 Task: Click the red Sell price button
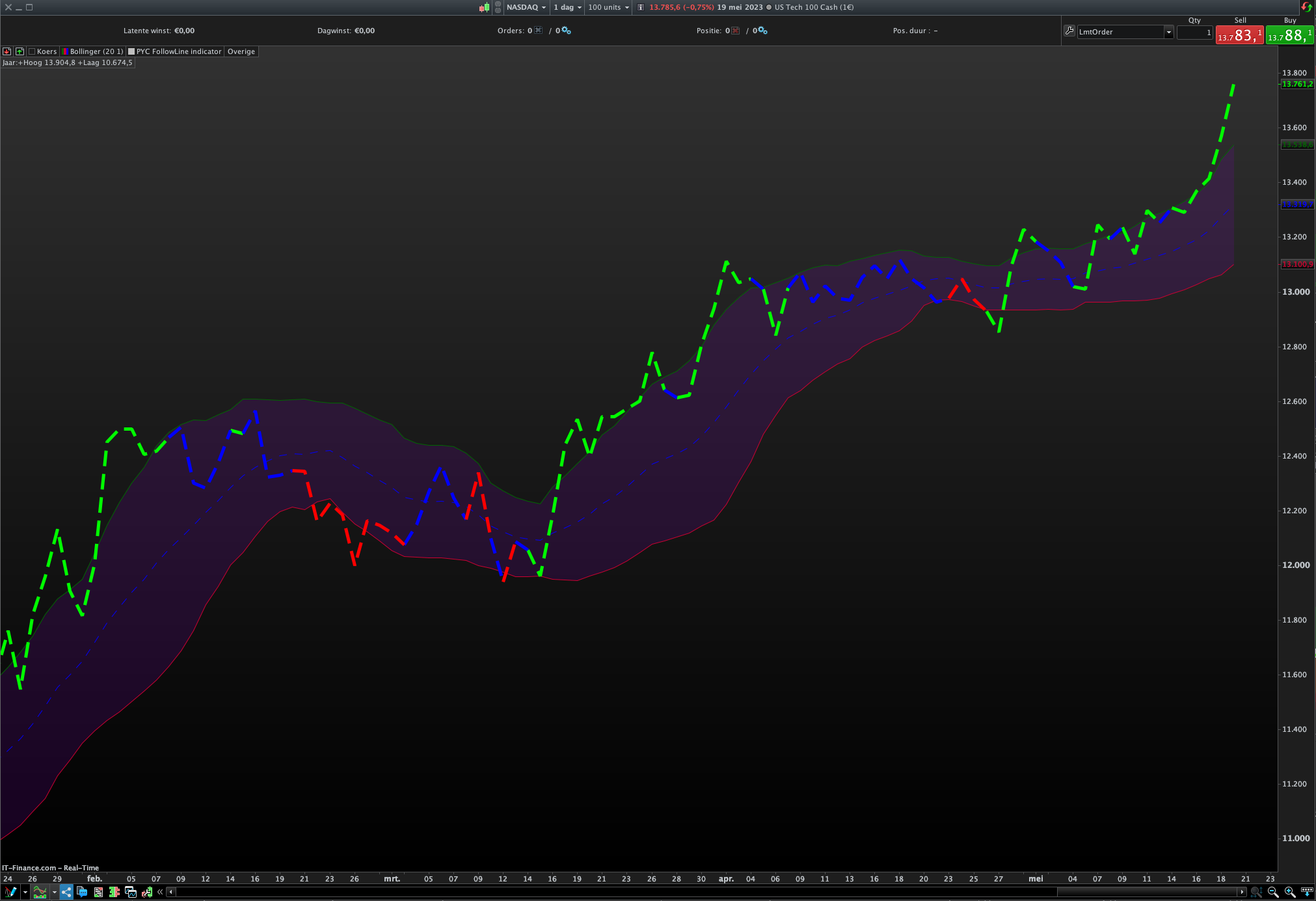1239,35
